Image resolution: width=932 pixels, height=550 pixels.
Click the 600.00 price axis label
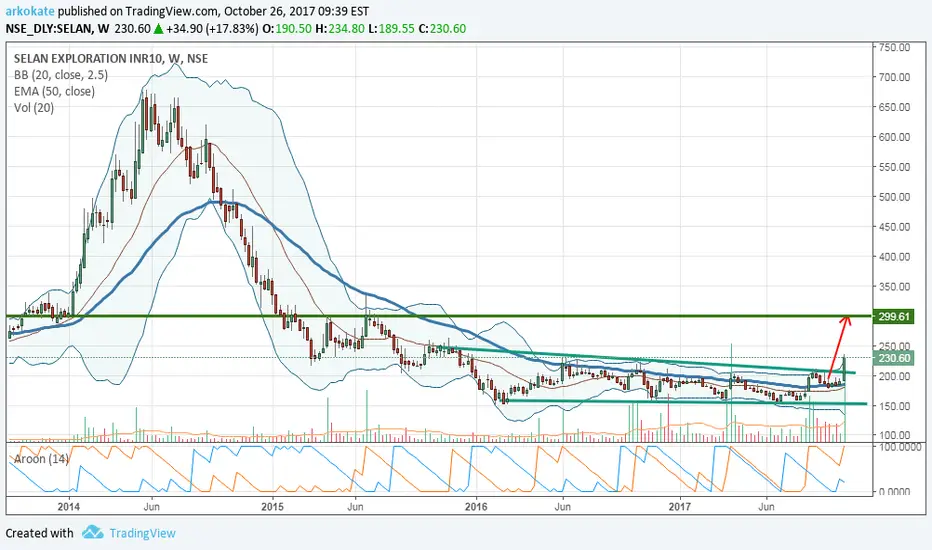coord(895,137)
